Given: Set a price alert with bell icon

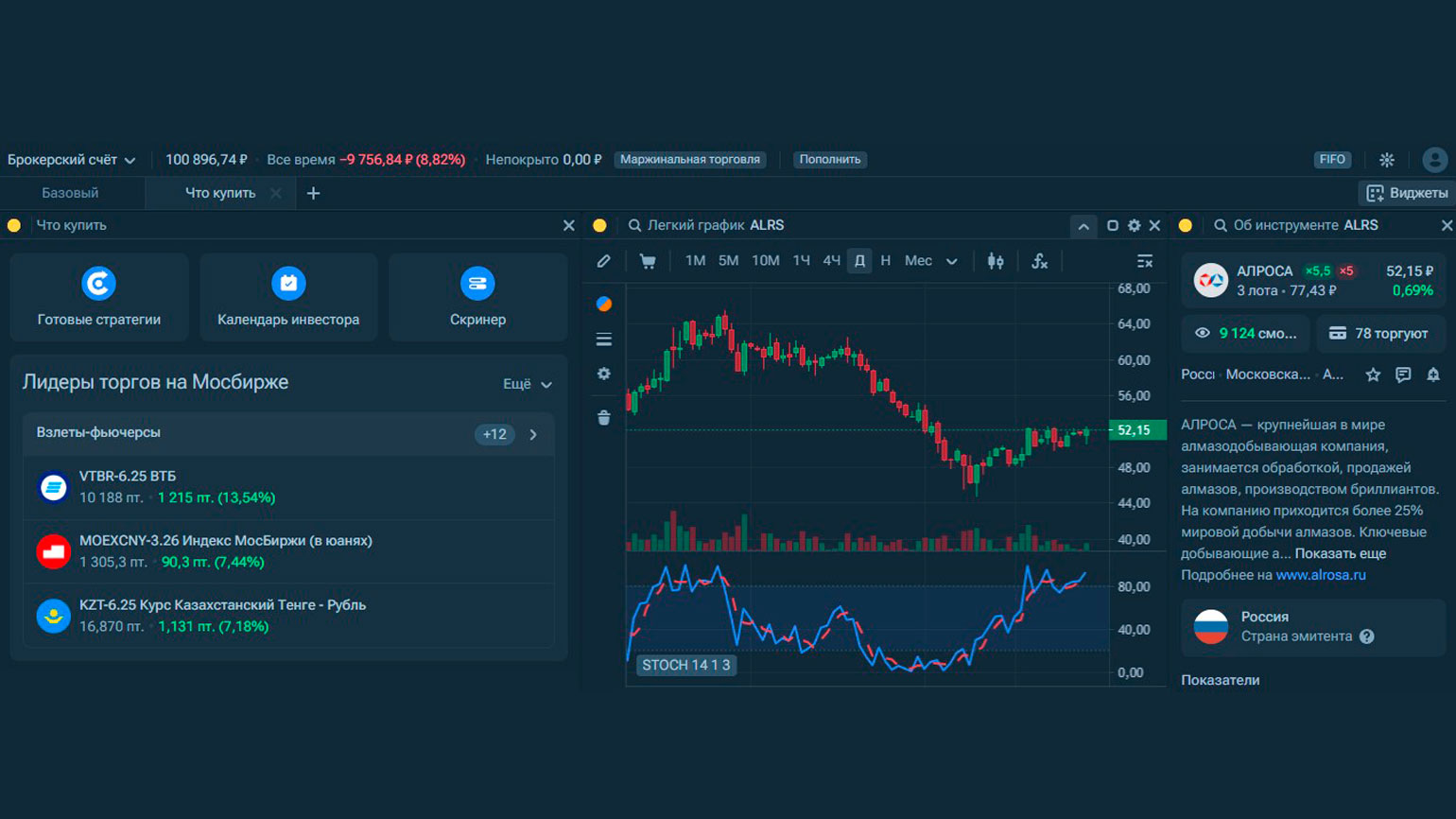Looking at the screenshot, I should click(x=1433, y=375).
